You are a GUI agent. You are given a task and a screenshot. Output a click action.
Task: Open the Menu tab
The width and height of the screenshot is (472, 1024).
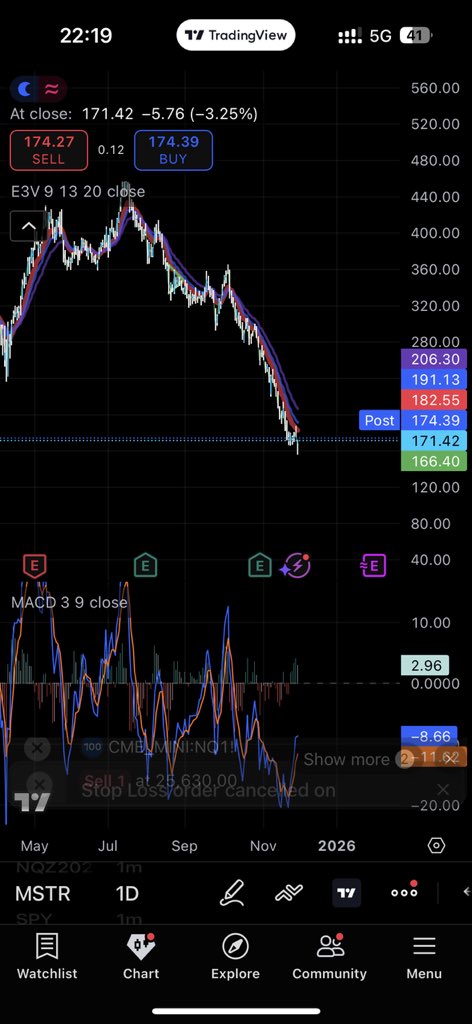[424, 956]
